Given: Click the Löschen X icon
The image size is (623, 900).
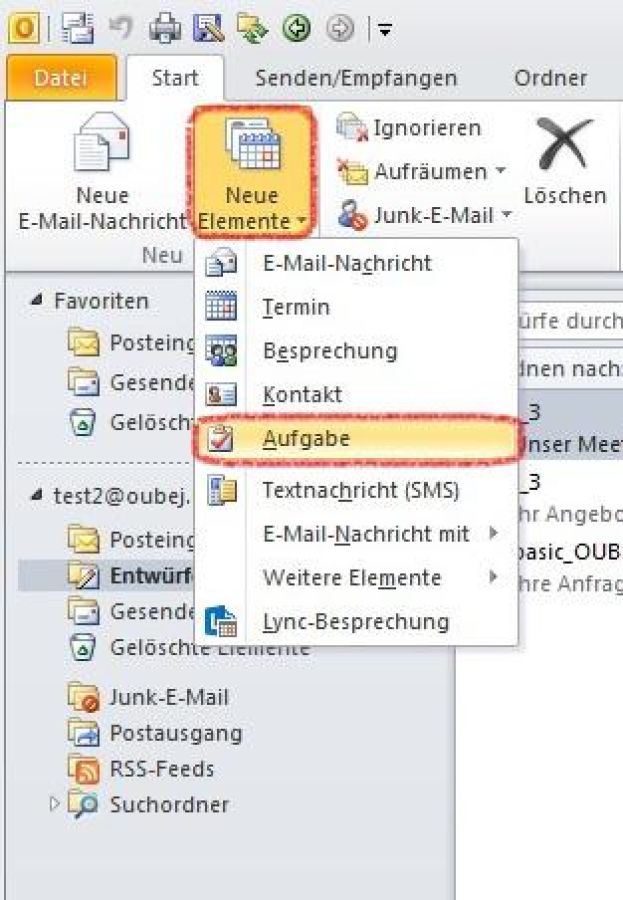Looking at the screenshot, I should [565, 143].
